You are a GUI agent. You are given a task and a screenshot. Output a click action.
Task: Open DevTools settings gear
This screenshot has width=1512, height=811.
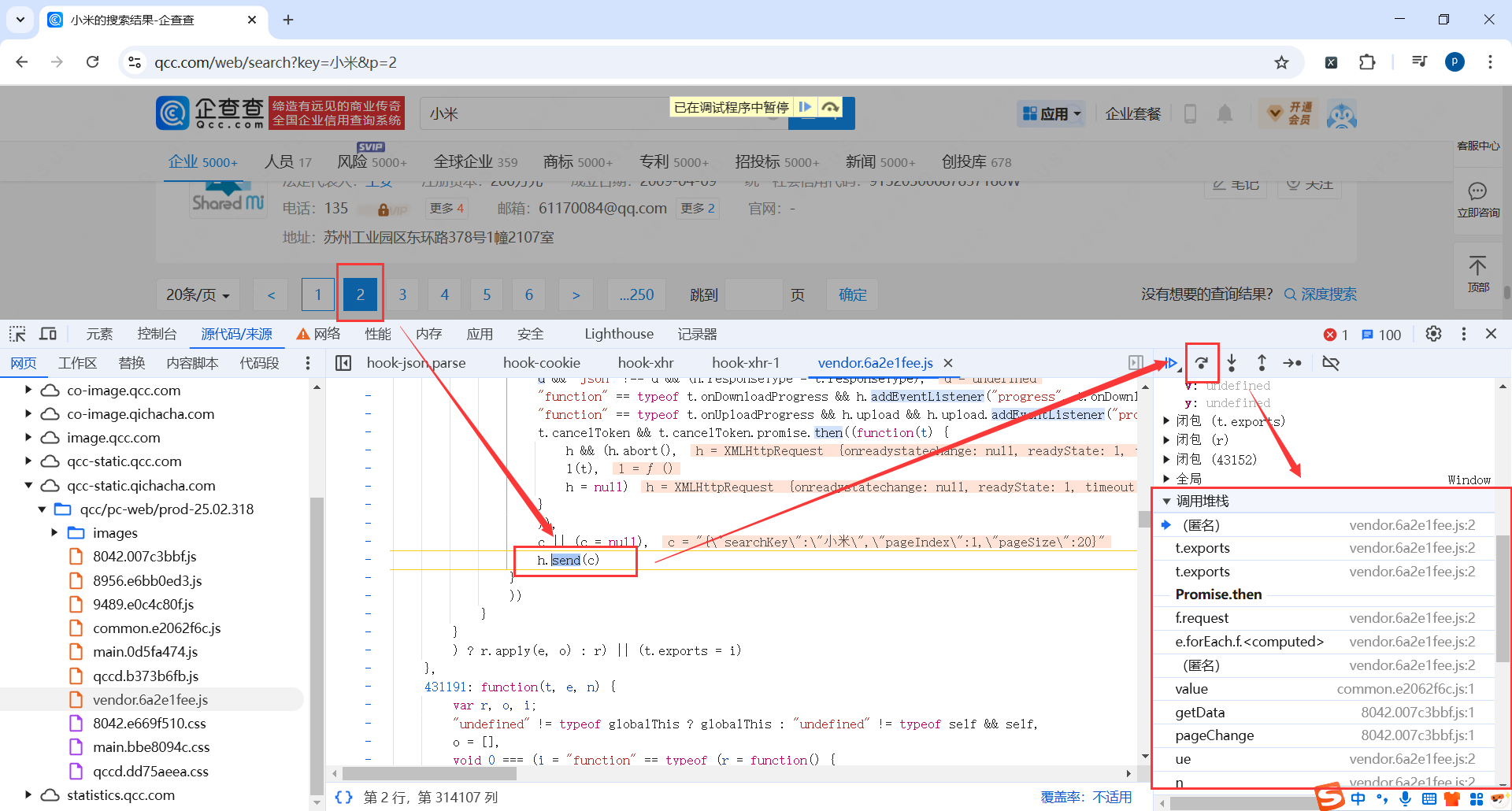1433,334
